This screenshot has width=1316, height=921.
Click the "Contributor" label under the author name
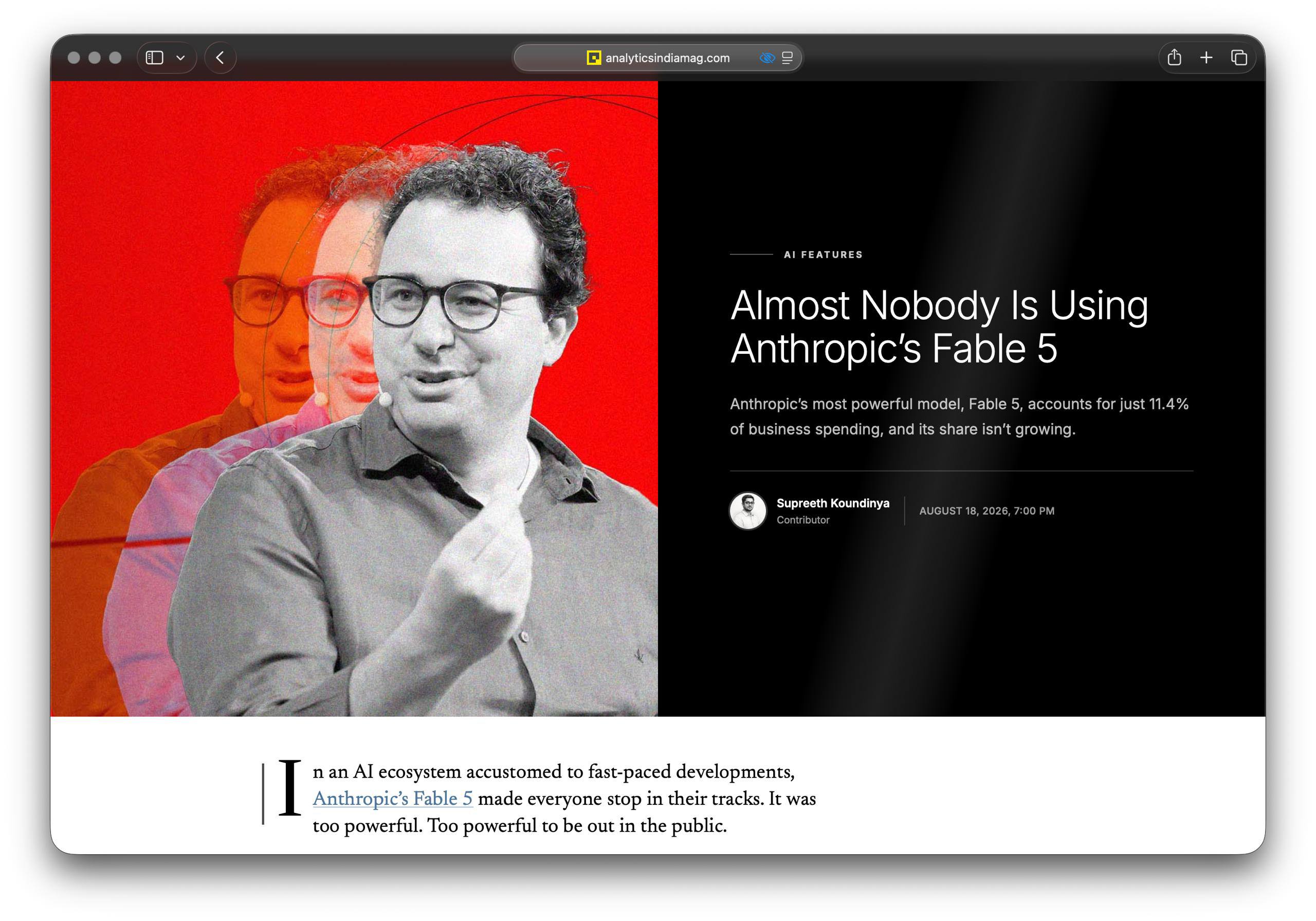(x=803, y=520)
